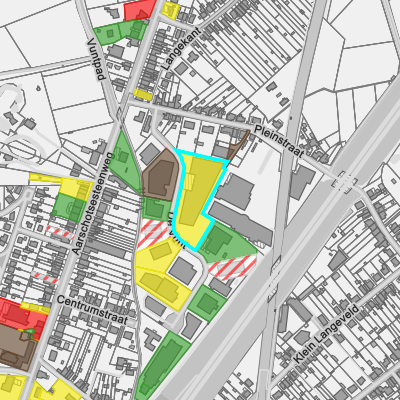Select the large brown parcel beside cyan outline
400x400 pixels.
point(161,175)
